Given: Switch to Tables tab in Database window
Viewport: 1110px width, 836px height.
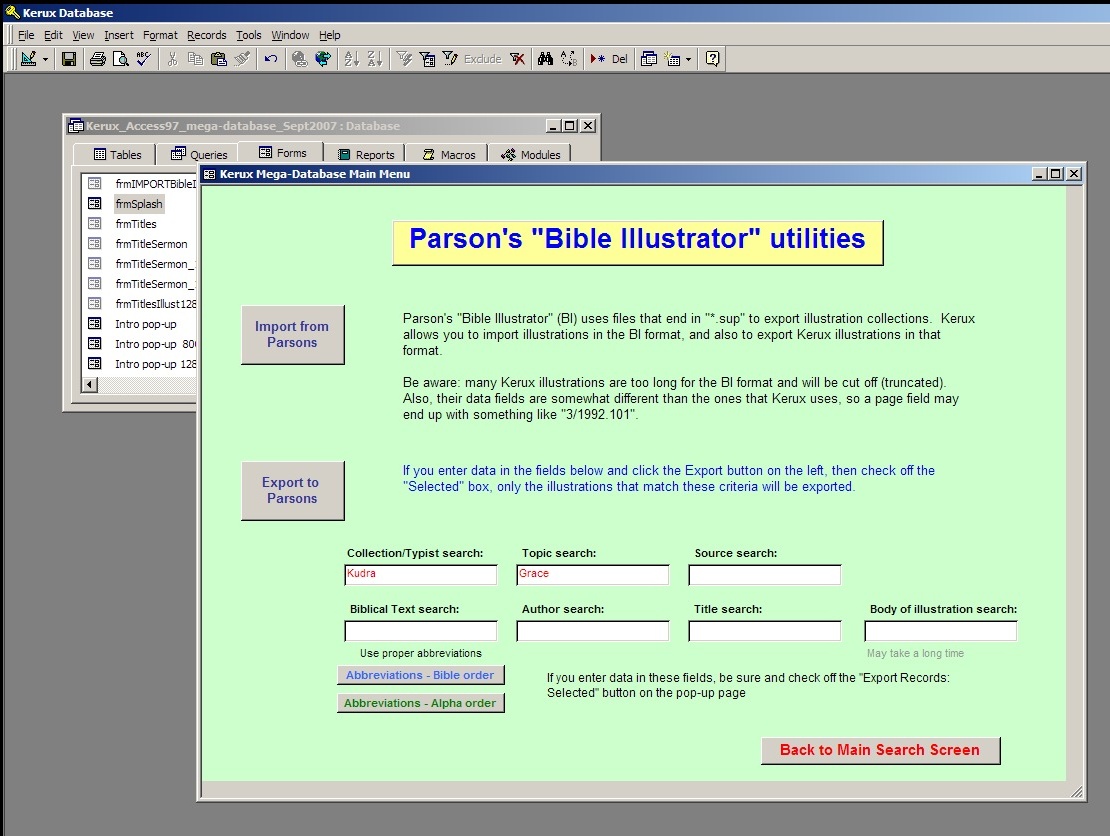Looking at the screenshot, I should coord(117,154).
